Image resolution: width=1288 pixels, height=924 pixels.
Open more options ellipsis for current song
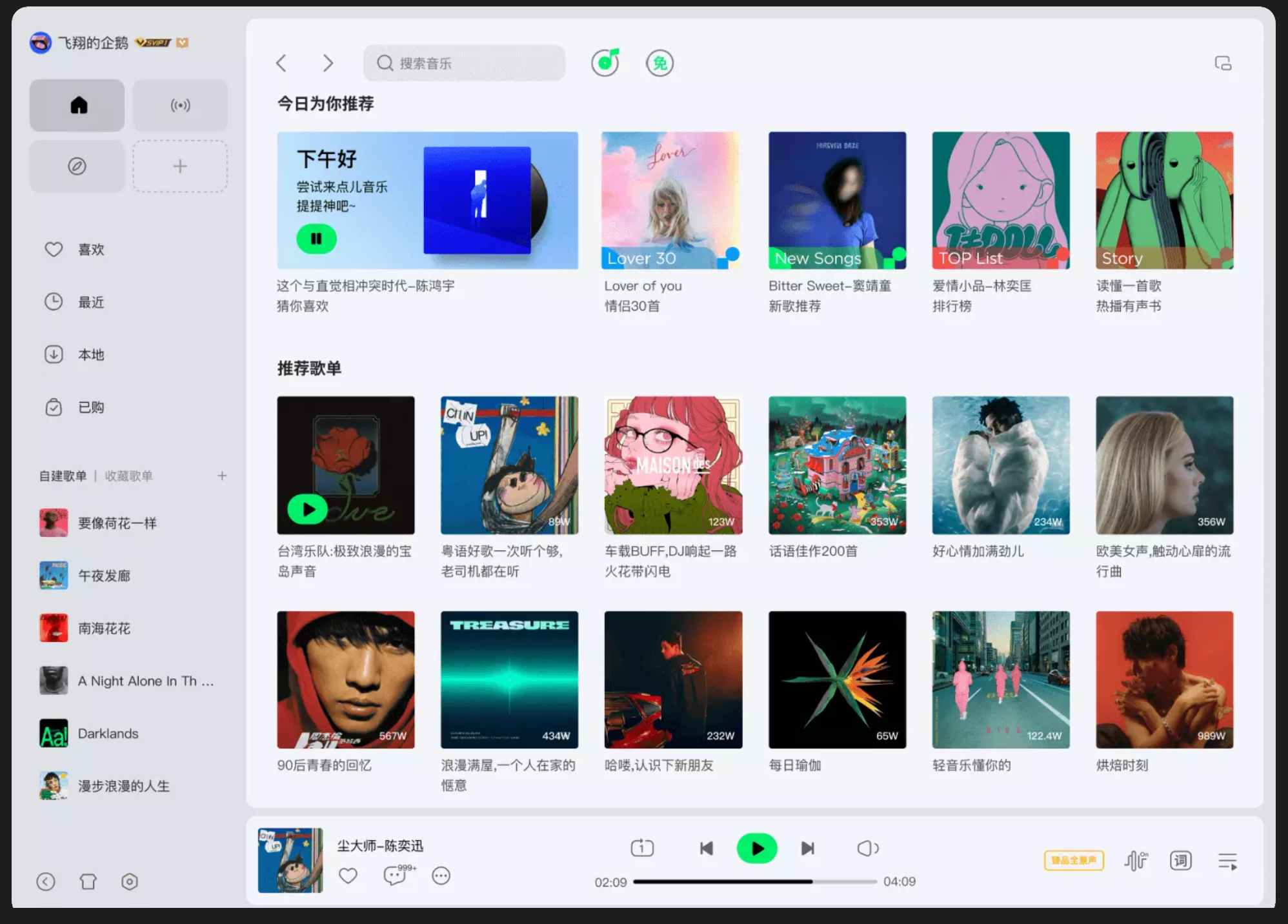[x=441, y=876]
